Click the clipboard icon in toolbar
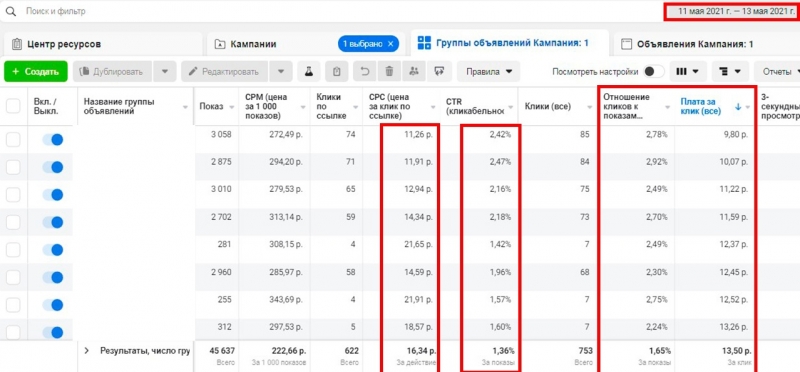The width and height of the screenshot is (800, 372). click(x=336, y=71)
